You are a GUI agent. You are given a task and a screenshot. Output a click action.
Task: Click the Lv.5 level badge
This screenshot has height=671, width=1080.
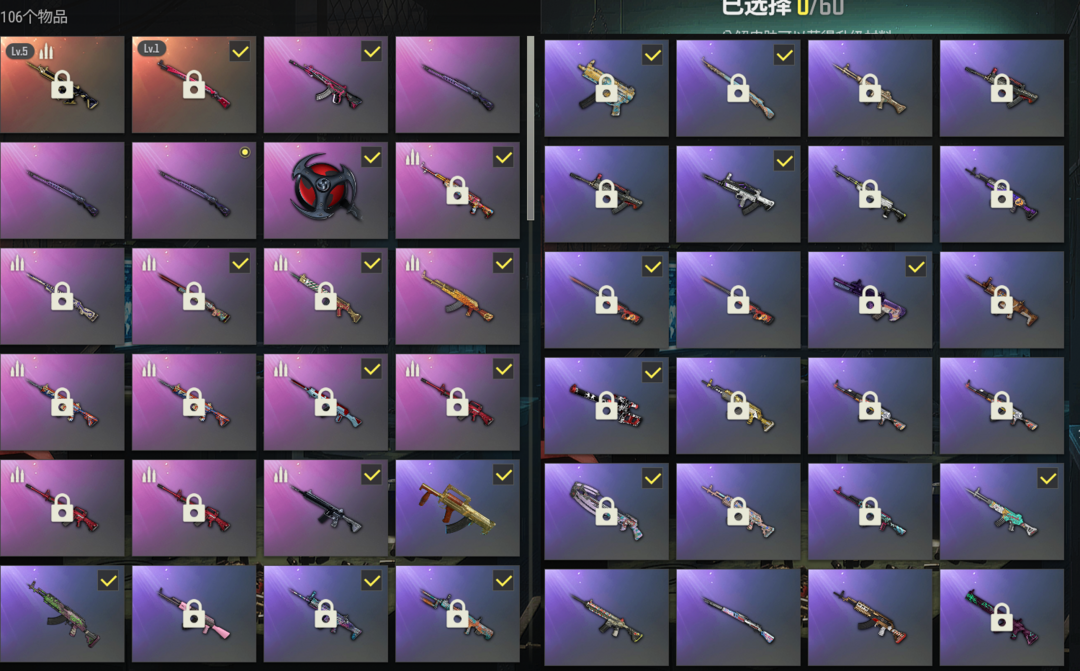[x=19, y=51]
